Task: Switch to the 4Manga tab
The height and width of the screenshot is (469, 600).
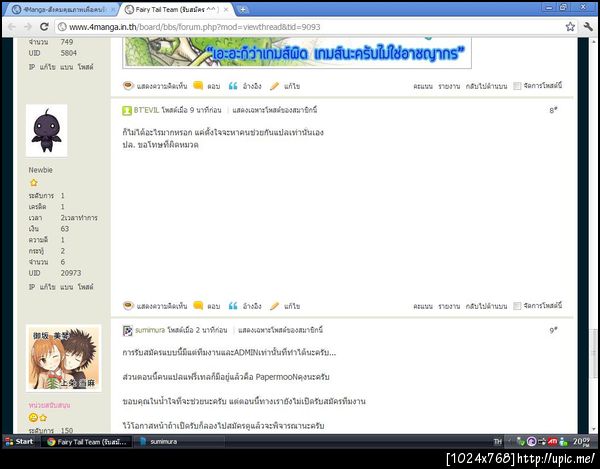Action: point(61,10)
